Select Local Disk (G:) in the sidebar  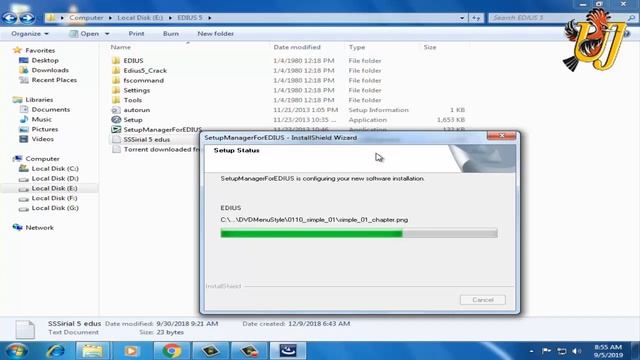pos(55,208)
